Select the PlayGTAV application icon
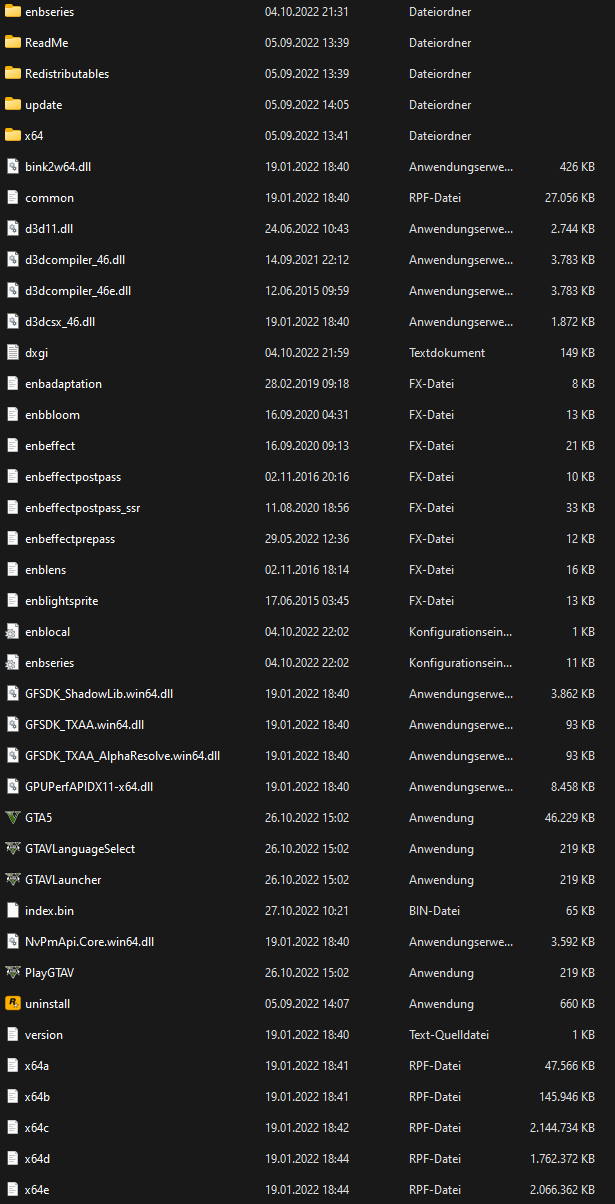 coord(13,973)
